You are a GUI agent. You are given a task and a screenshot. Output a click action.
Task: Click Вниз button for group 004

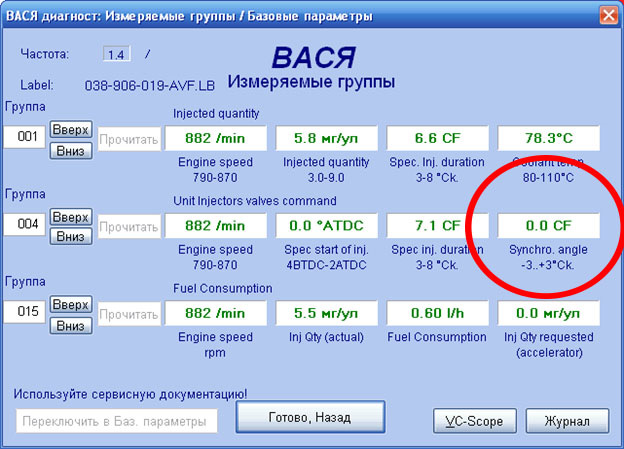coord(71,236)
